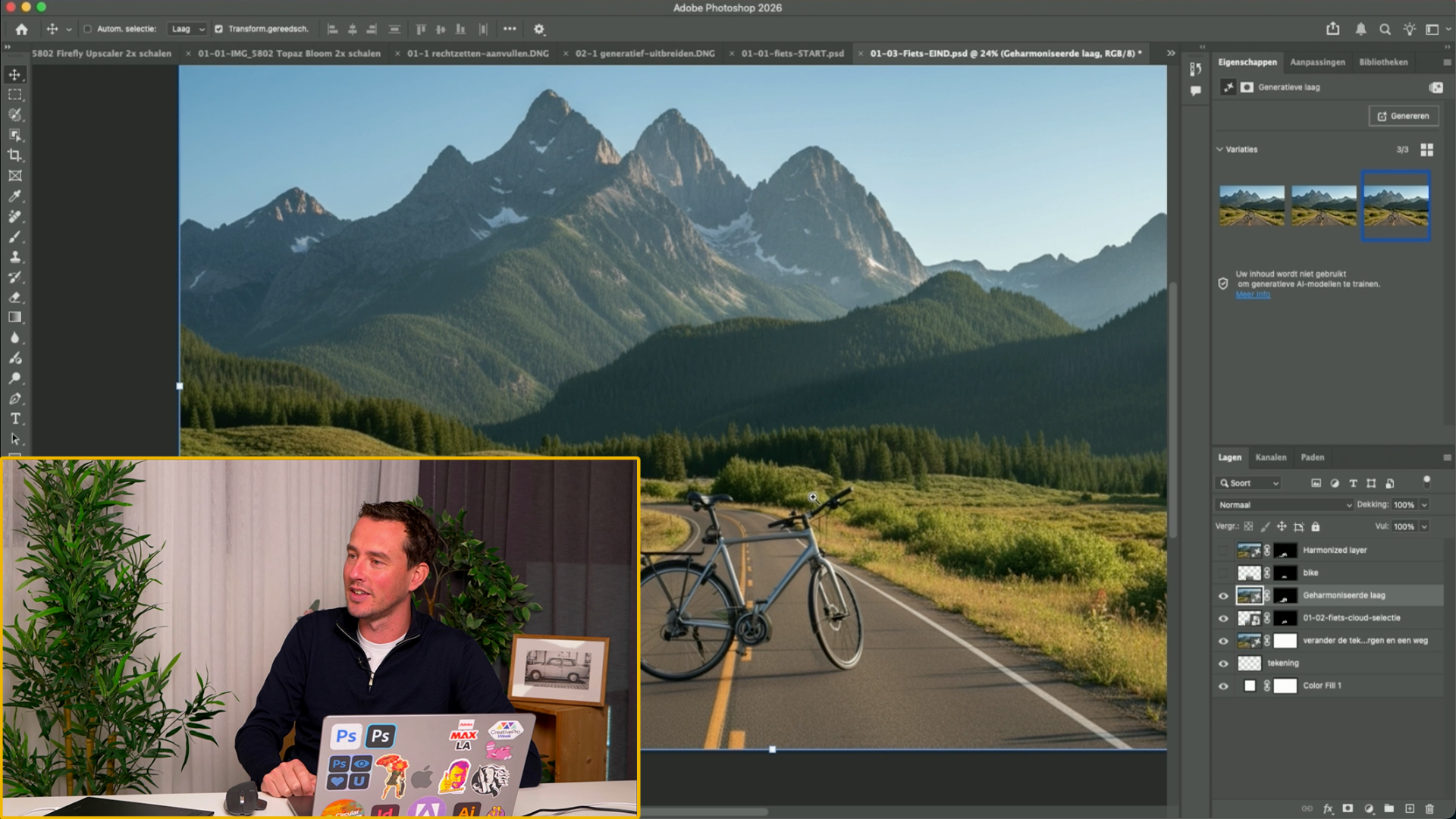This screenshot has width=1456, height=819.
Task: Click the Genereren button
Action: tap(1403, 116)
